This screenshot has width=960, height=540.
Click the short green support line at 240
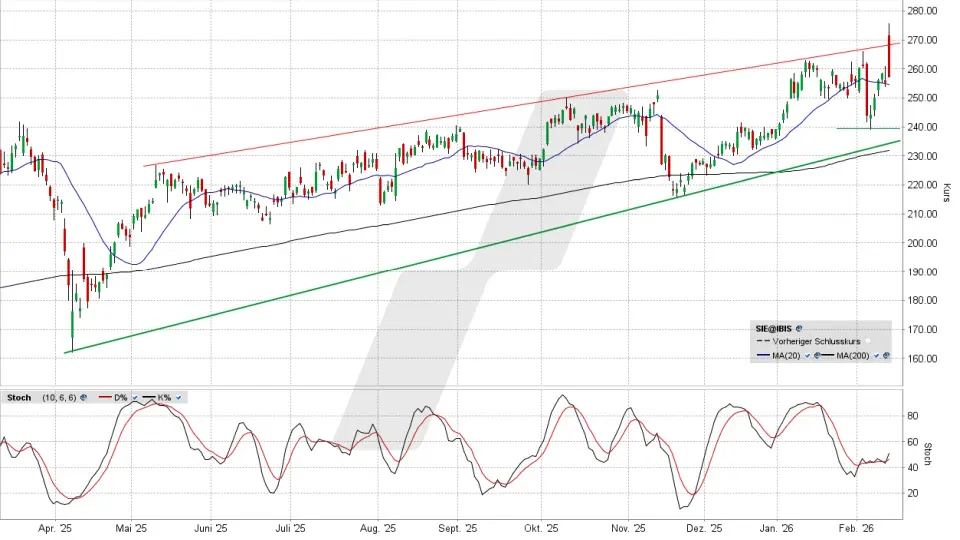pos(868,128)
